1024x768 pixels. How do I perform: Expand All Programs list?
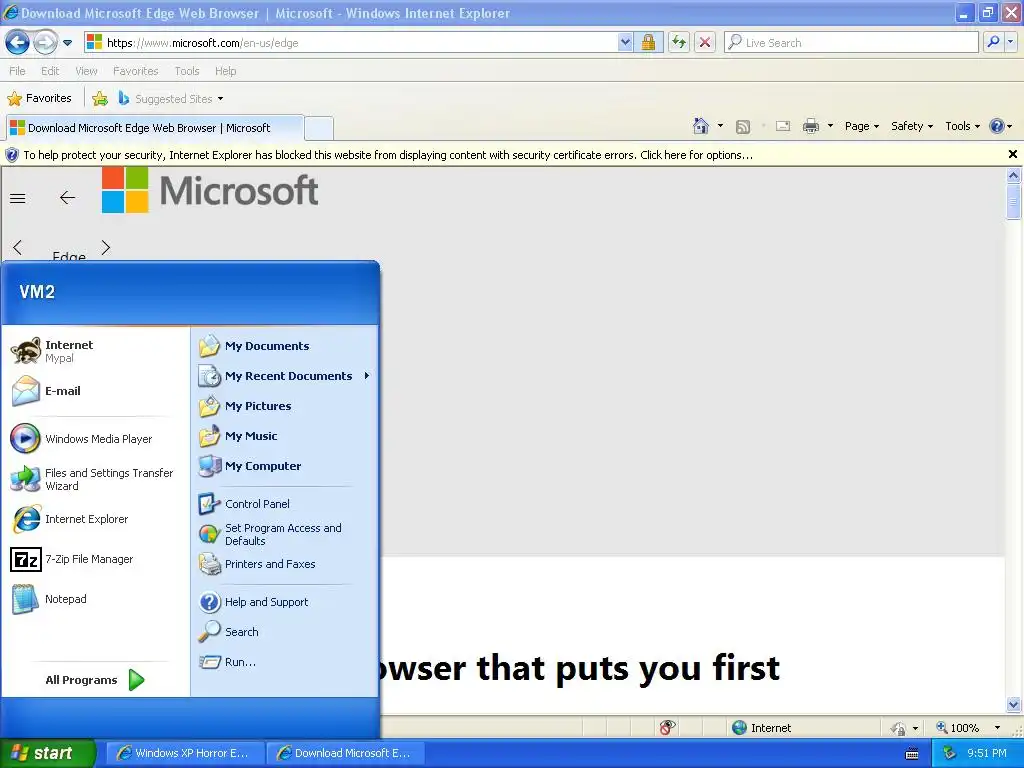[96, 680]
